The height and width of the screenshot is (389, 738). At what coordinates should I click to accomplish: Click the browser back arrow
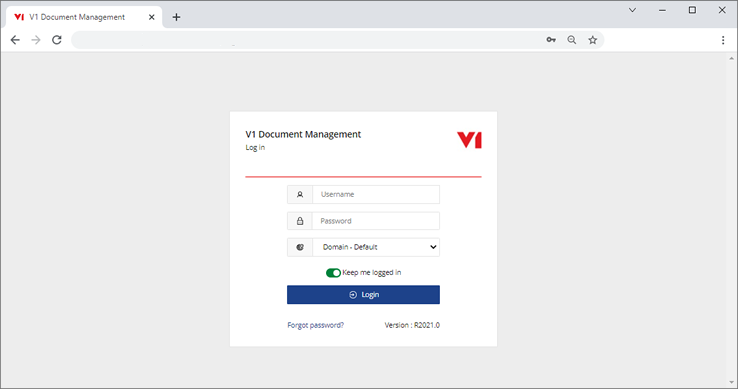point(15,40)
